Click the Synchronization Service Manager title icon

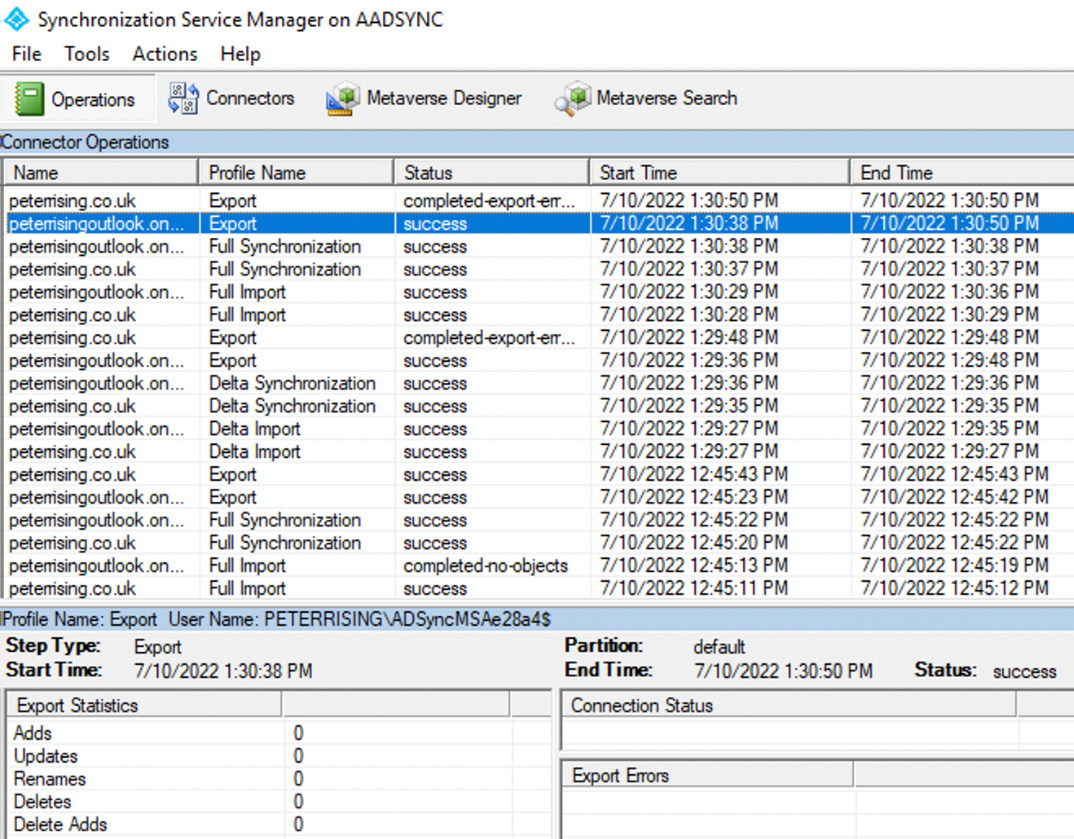[x=16, y=19]
